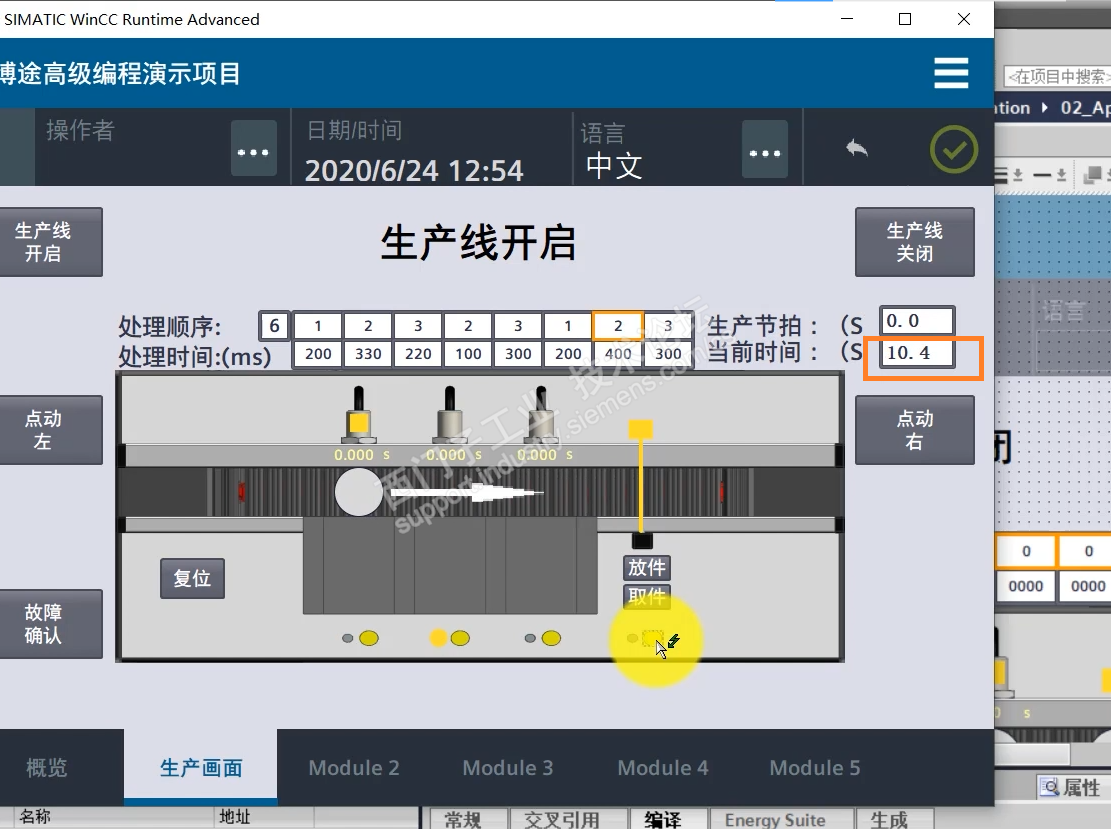Click the first yellow indicator lamp under the modules

point(368,638)
